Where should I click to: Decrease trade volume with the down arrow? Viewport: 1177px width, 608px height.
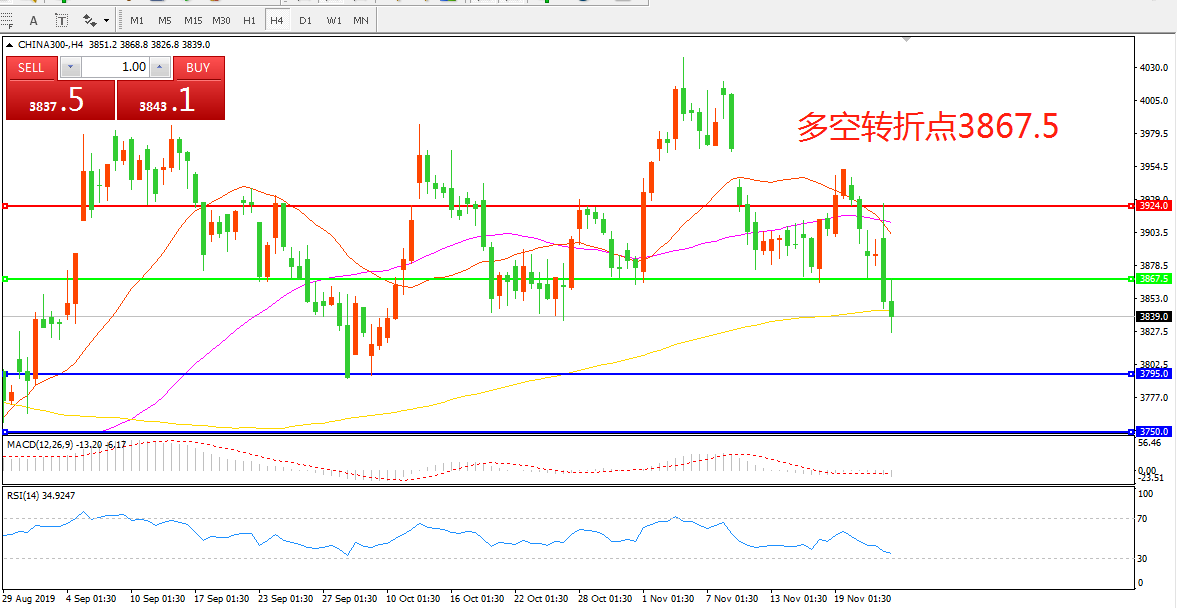[70, 67]
